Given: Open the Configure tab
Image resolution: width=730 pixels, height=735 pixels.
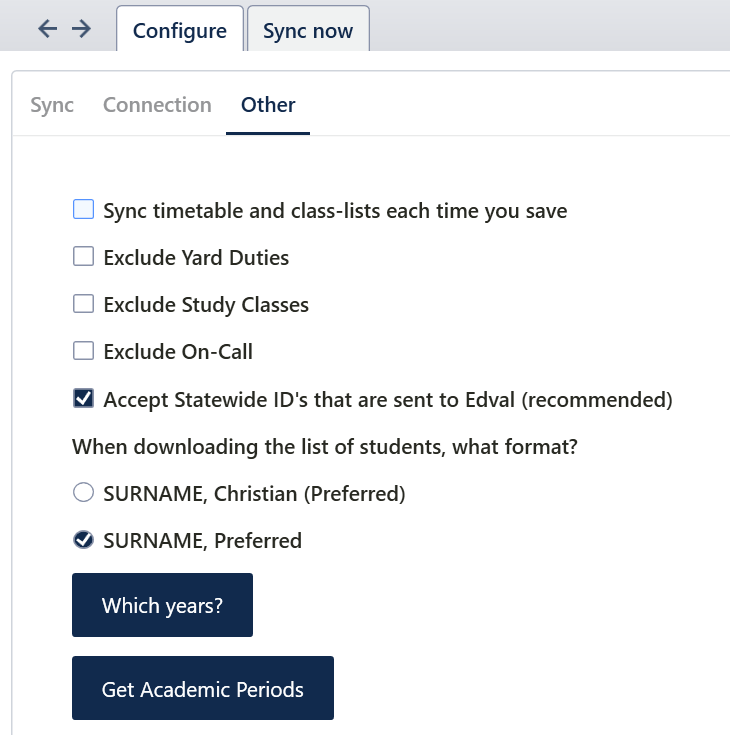Looking at the screenshot, I should 180,31.
